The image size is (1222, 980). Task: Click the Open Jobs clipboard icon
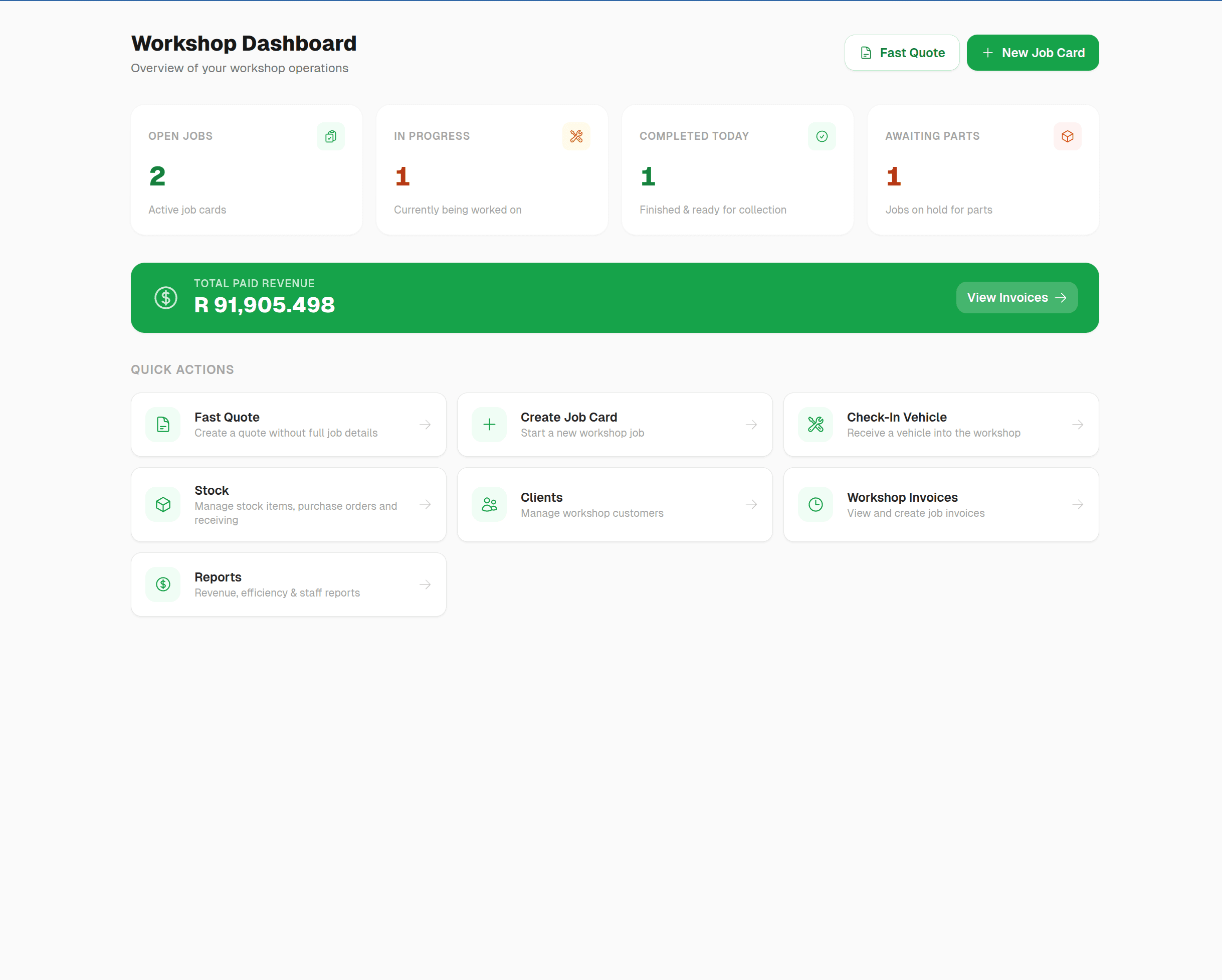[330, 136]
